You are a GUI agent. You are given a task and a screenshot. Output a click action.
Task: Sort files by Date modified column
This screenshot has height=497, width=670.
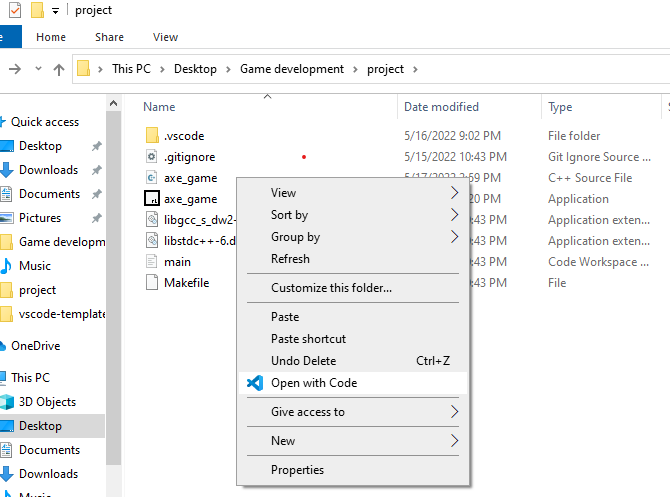point(441,107)
